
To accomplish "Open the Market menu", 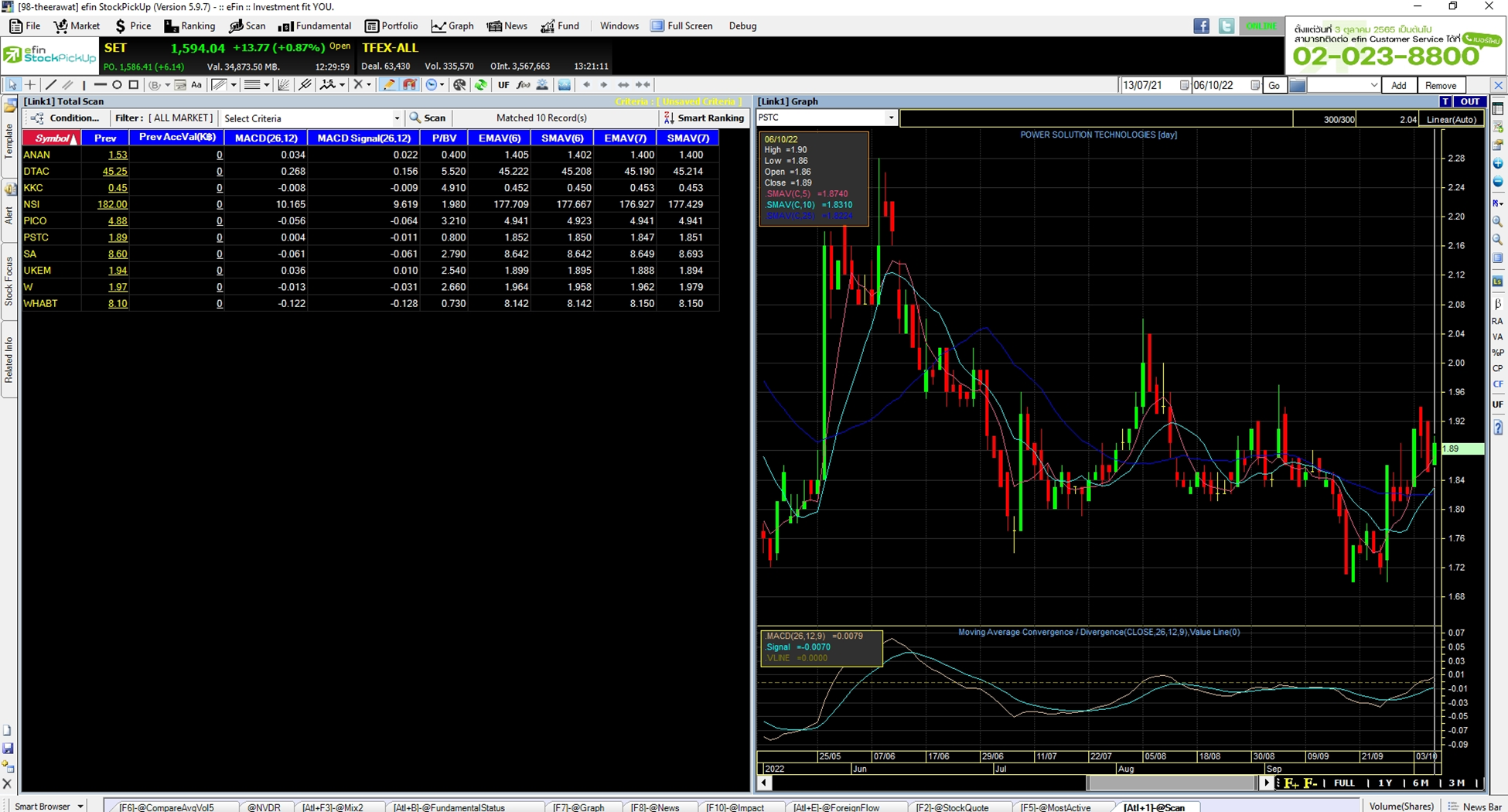I will pos(76,26).
